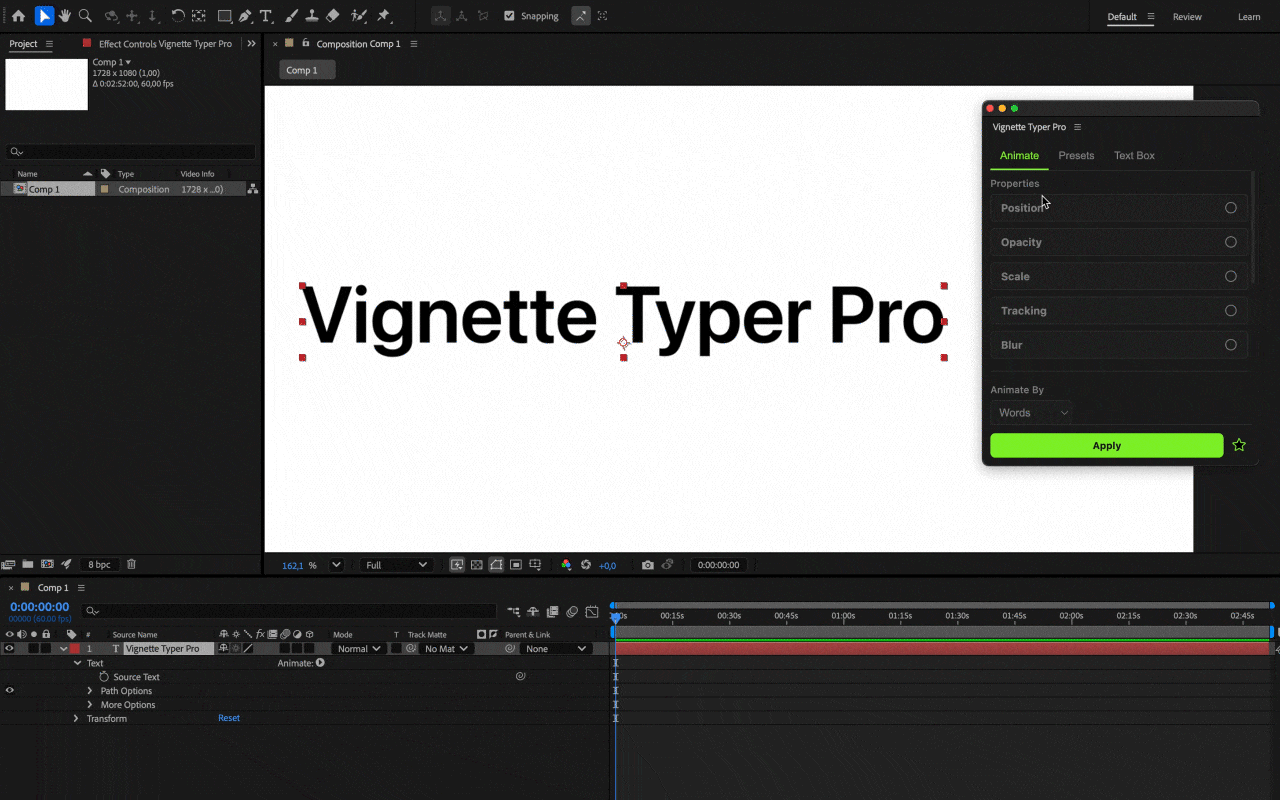Select the Roto Brush tool
This screenshot has width=1280, height=800.
click(359, 16)
